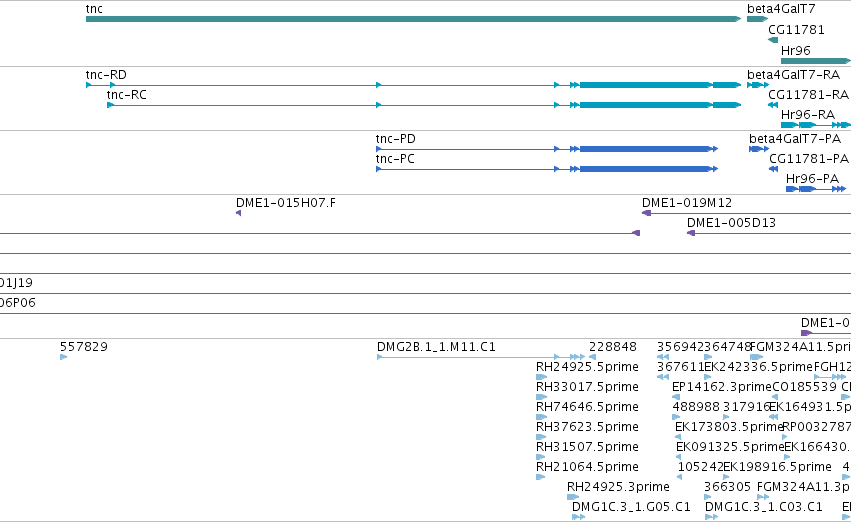Select the arrow glyph under RH33017.5prime

click(x=541, y=397)
